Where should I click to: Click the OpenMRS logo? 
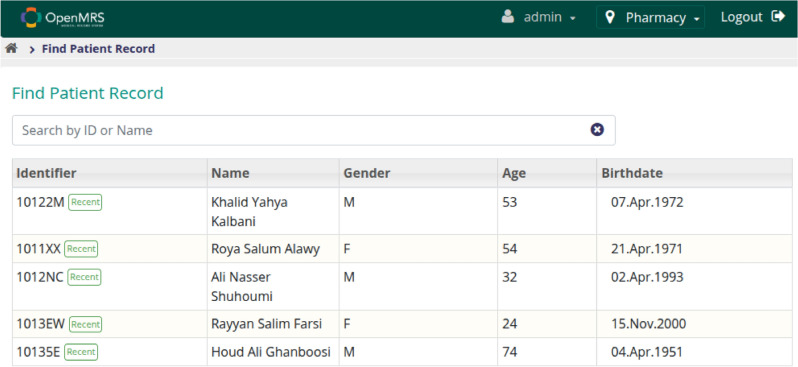click(x=63, y=18)
